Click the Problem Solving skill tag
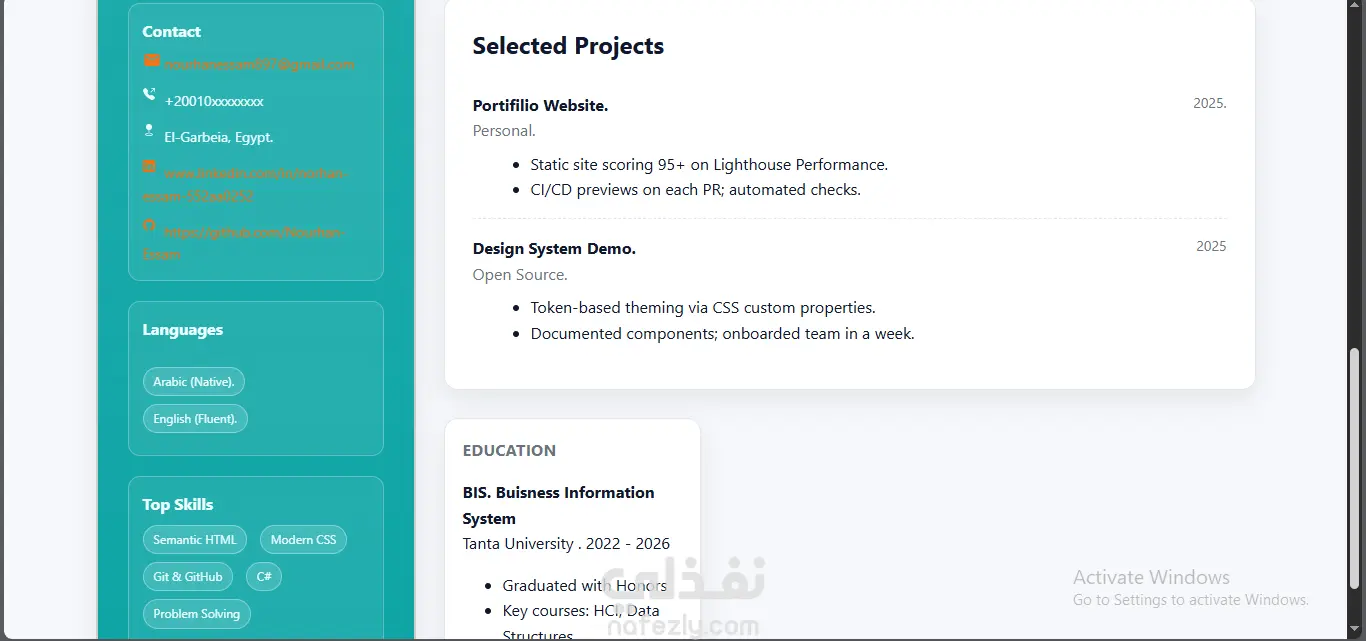This screenshot has width=1366, height=641. pyautogui.click(x=197, y=614)
